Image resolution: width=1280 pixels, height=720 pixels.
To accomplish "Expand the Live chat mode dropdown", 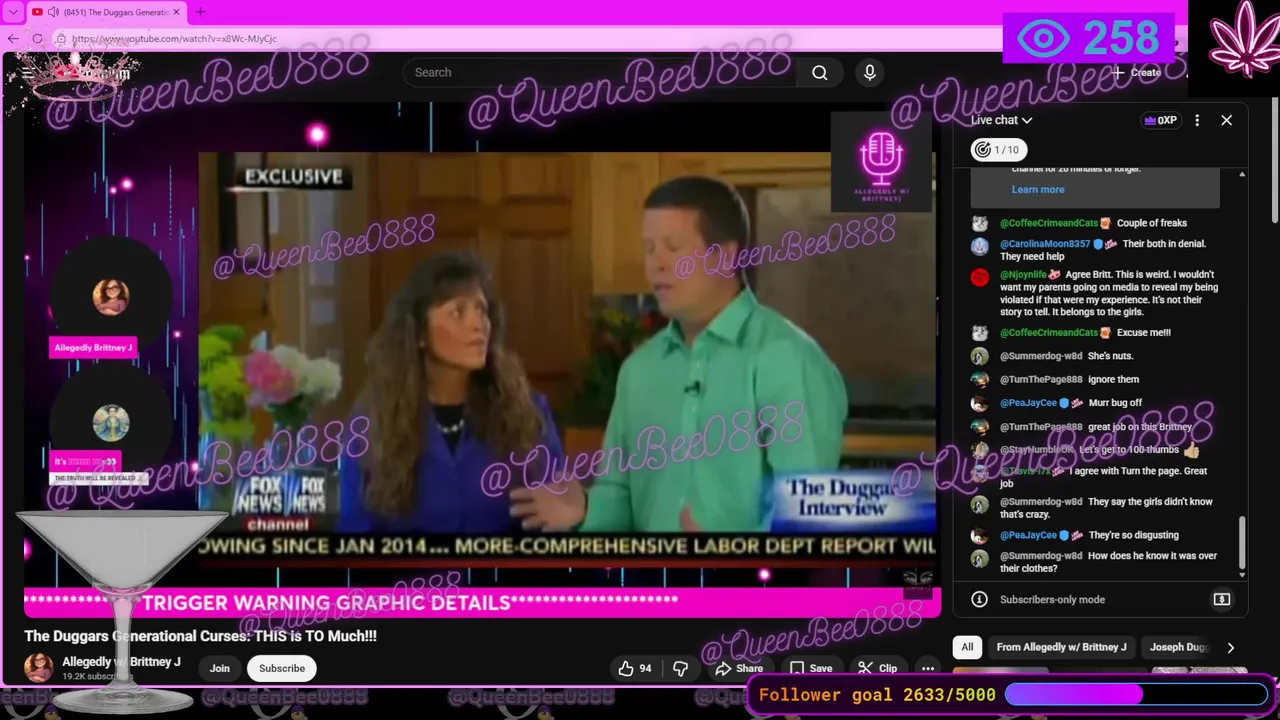I will click(x=1001, y=120).
